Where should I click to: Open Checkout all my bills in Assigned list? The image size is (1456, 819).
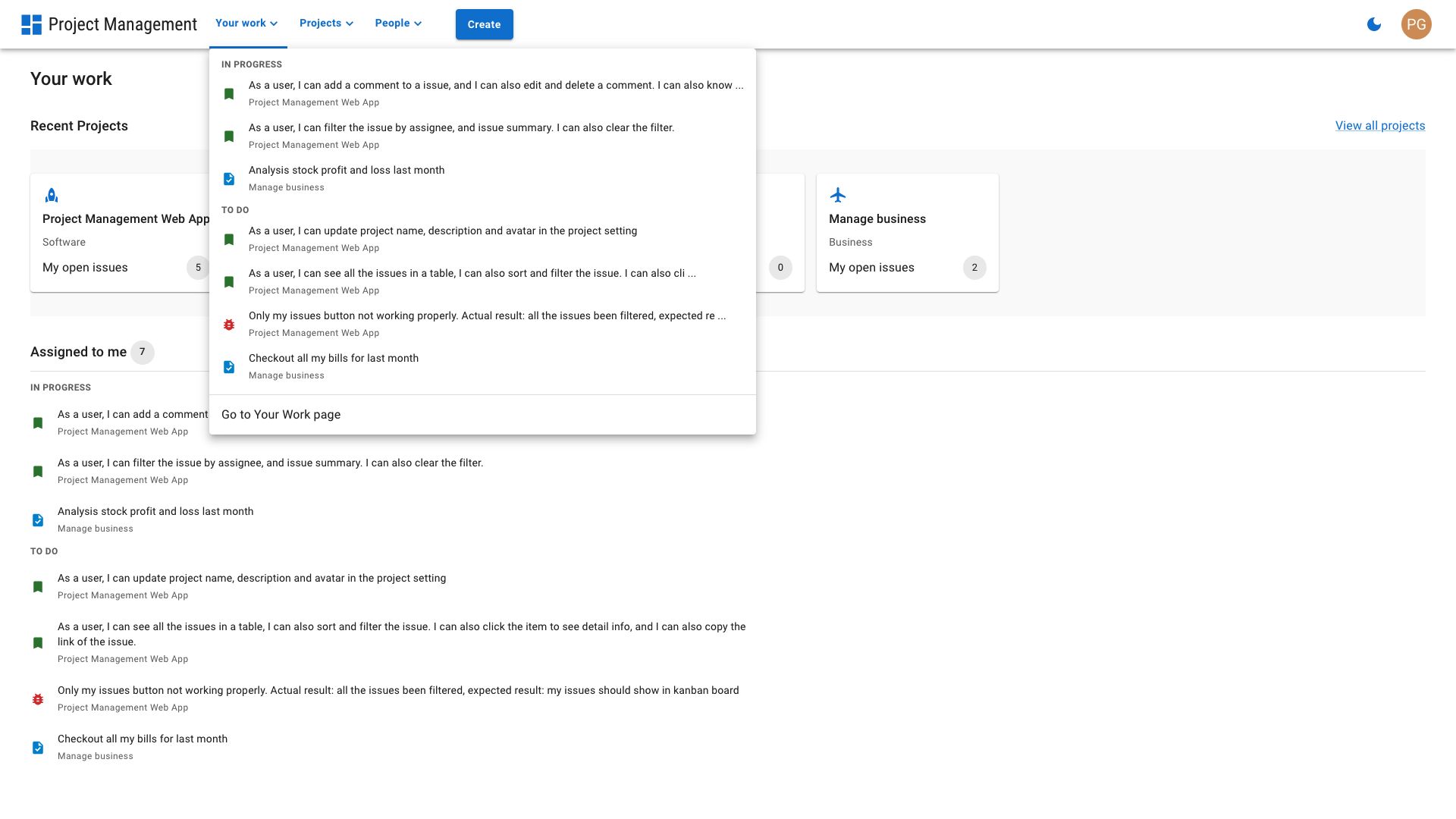[143, 739]
